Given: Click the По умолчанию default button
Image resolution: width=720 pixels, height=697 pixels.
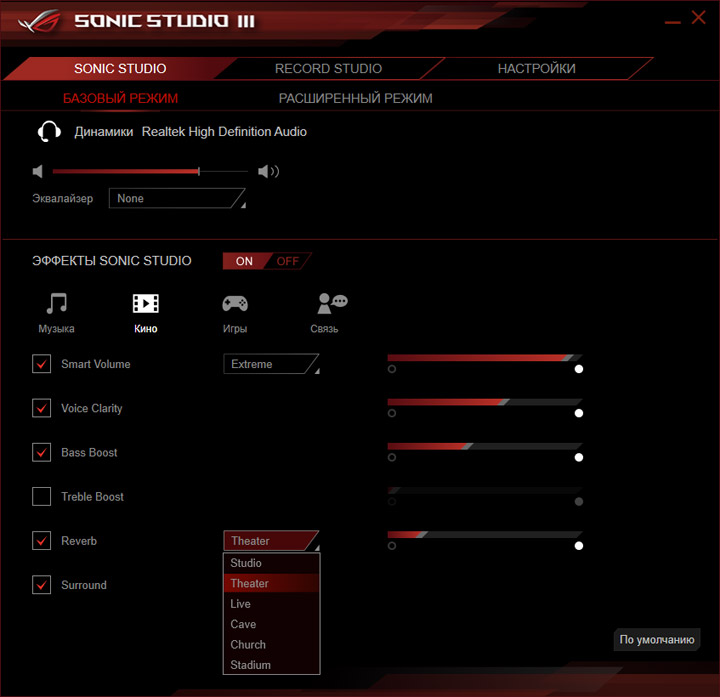Looking at the screenshot, I should (x=657, y=640).
